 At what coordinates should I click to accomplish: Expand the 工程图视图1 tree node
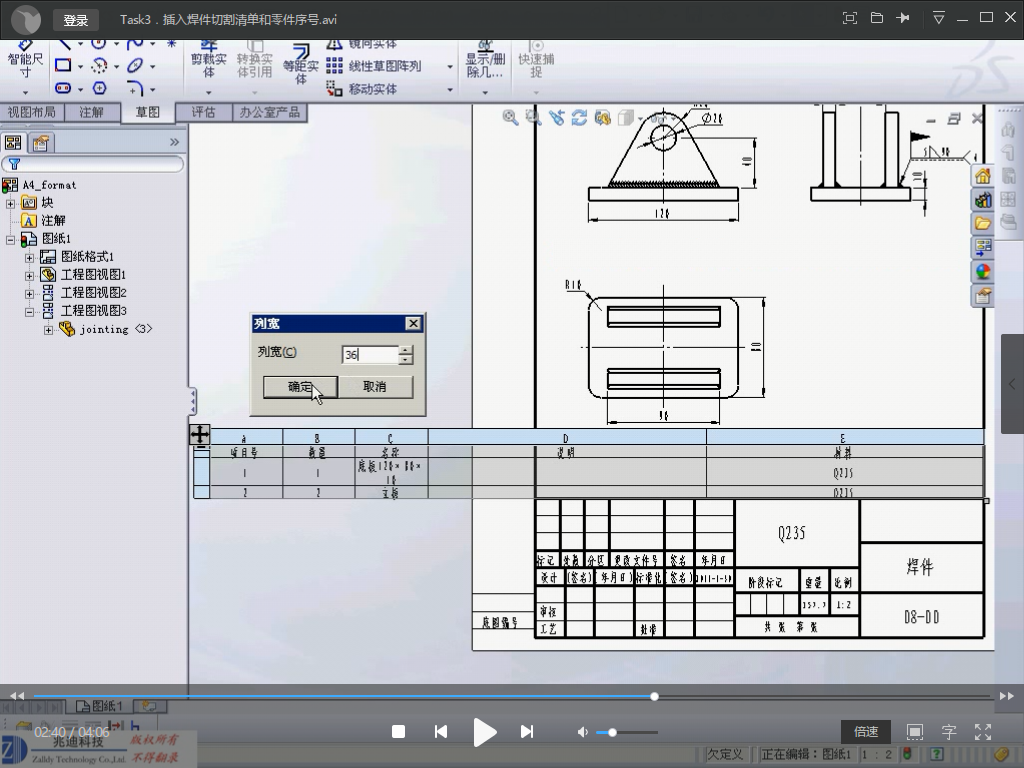29,276
